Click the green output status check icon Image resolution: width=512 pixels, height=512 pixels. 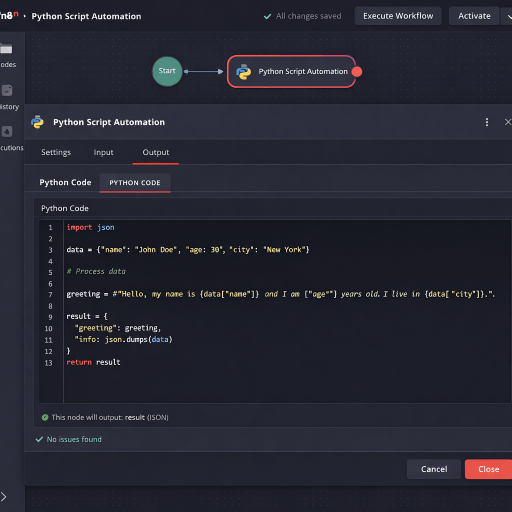[45, 417]
